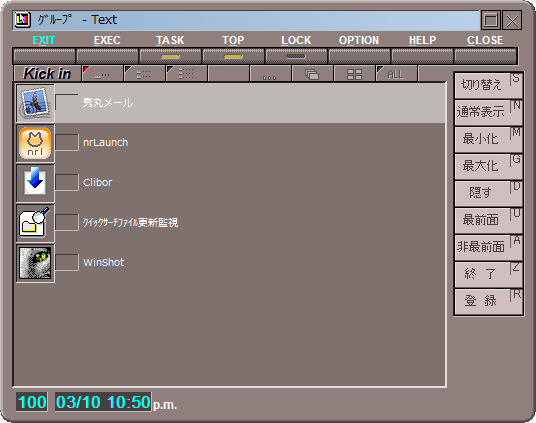Select the nrLaunch list entry text

[x=106, y=143]
